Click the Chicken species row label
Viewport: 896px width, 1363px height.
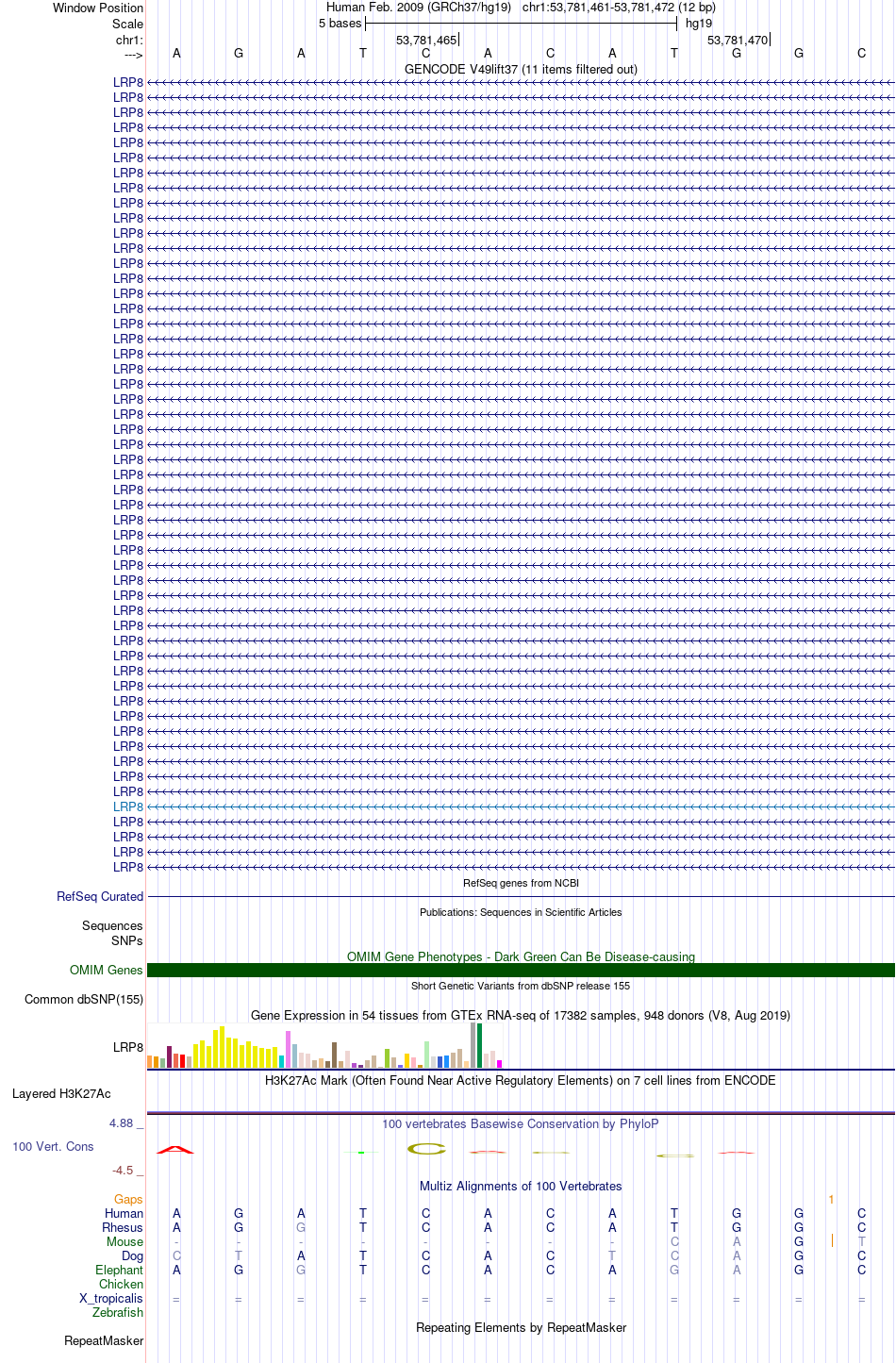coord(122,1284)
